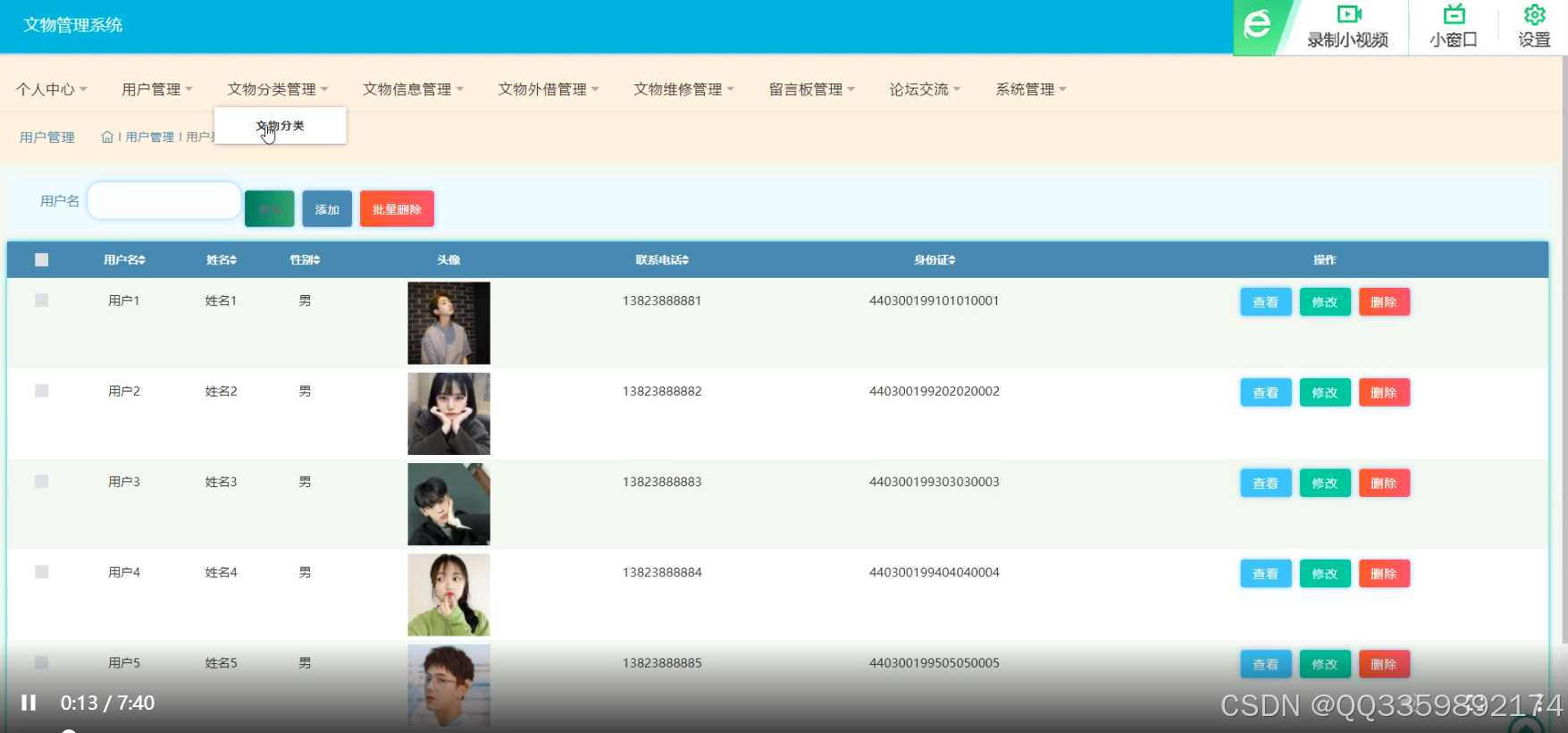Click the 用户管理 breadcrumb link
The height and width of the screenshot is (733, 1568).
[150, 137]
